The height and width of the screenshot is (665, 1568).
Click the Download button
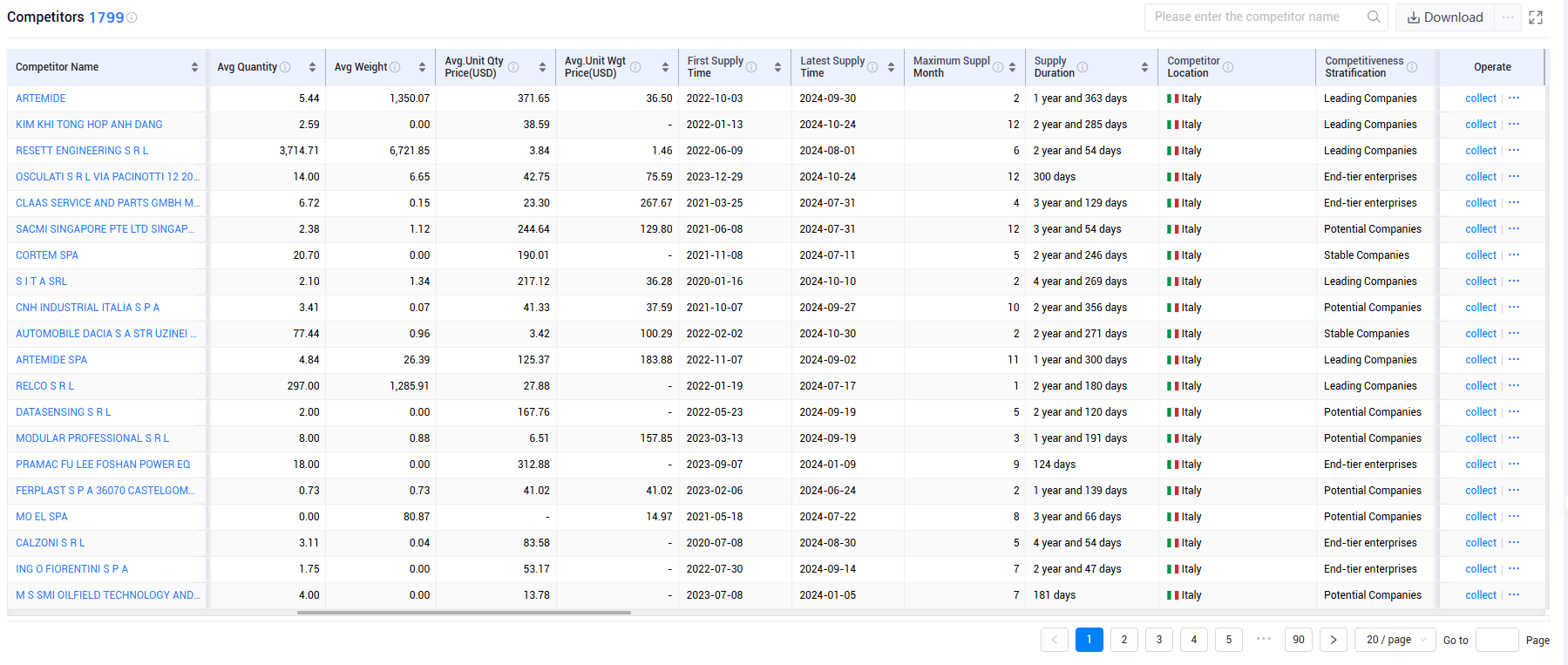point(1445,17)
